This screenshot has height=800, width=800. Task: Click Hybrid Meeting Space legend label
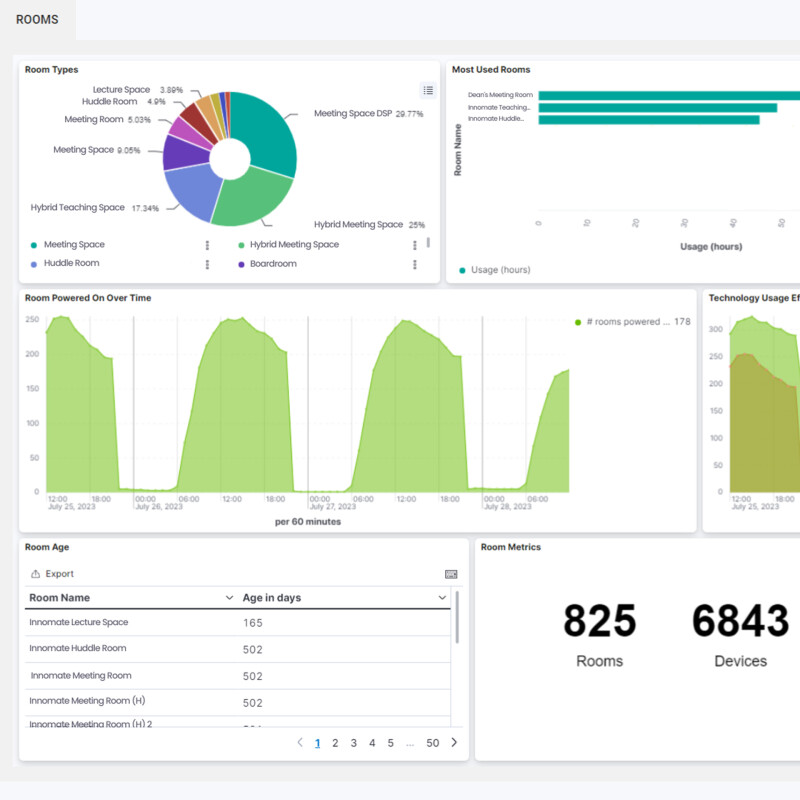coord(294,245)
